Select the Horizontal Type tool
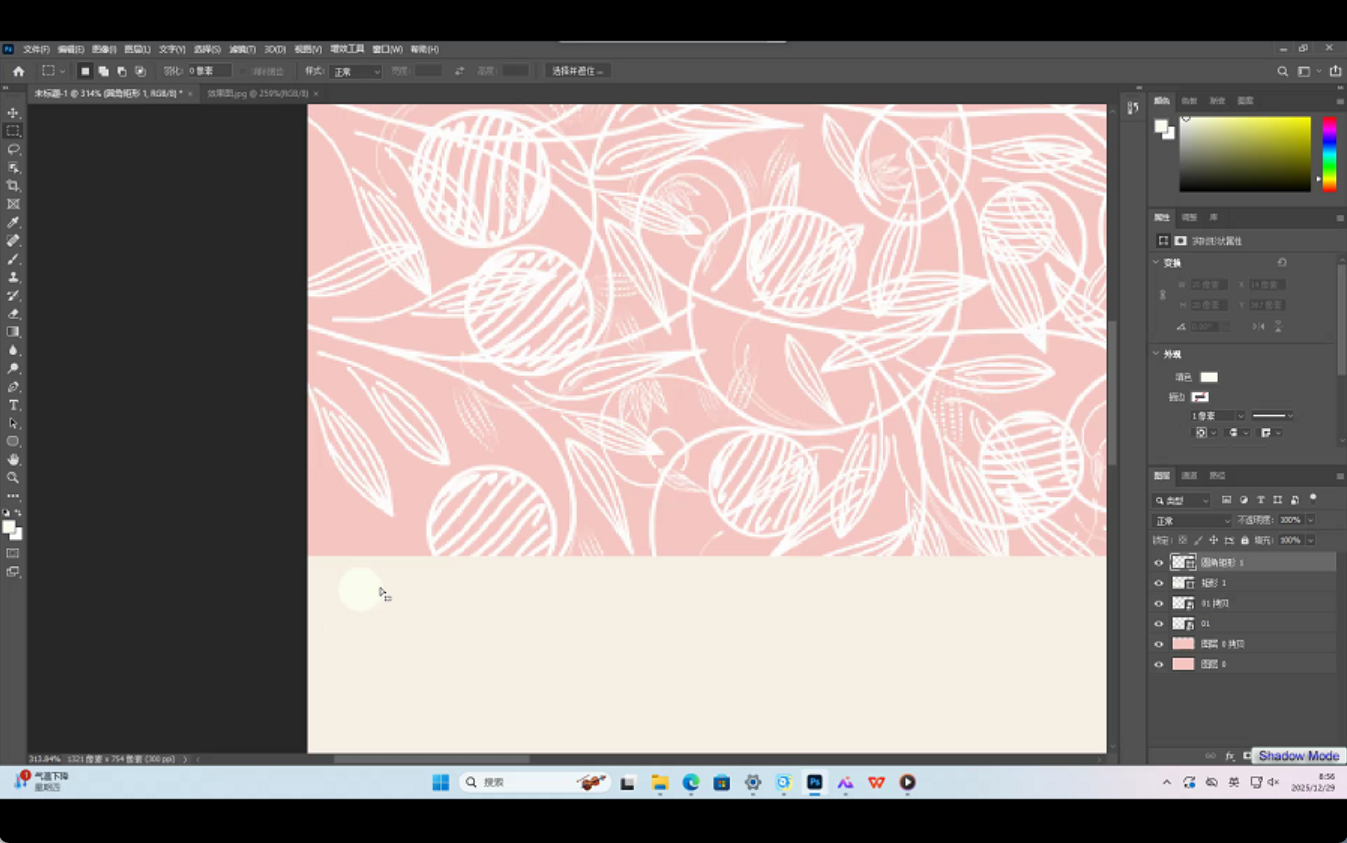The image size is (1347, 843). (x=13, y=405)
